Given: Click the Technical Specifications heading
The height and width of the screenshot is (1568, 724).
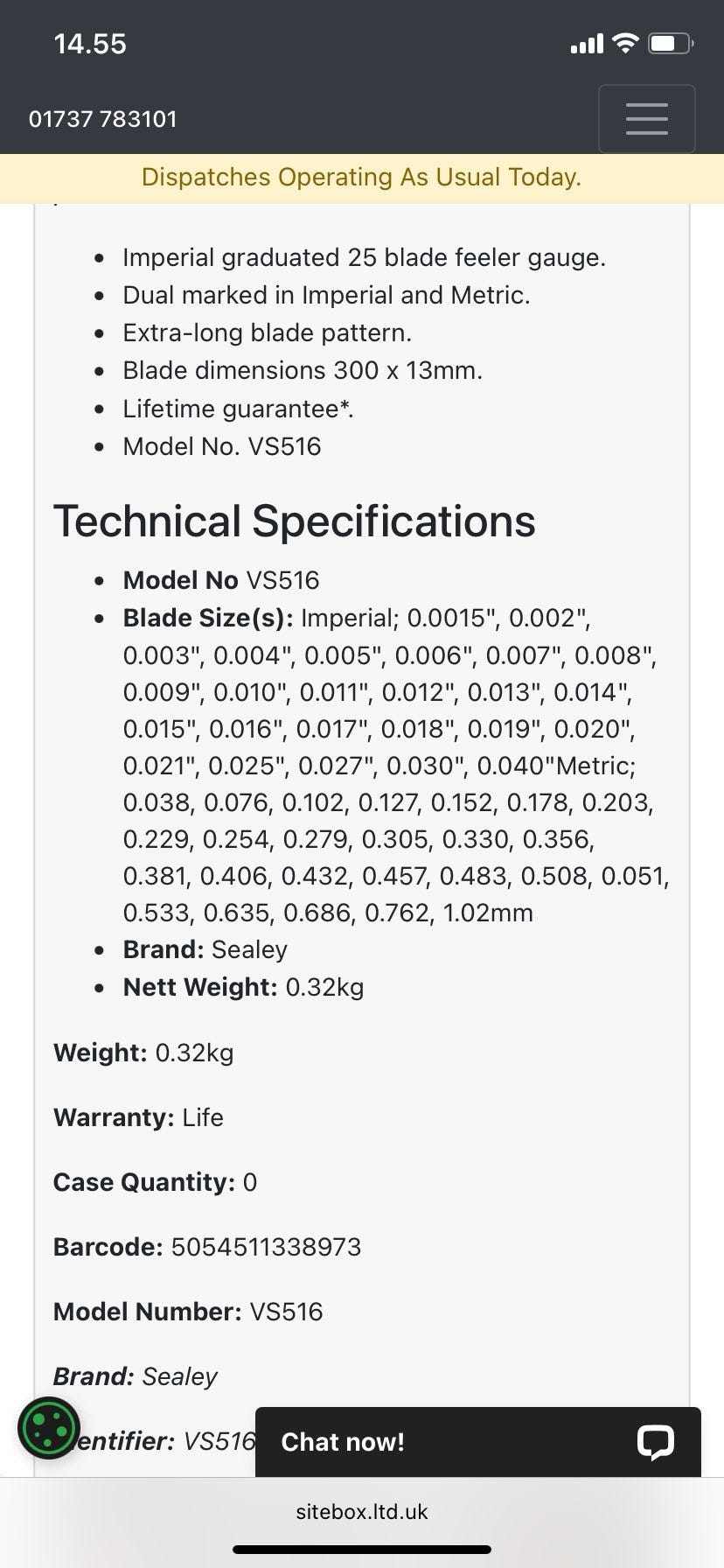Looking at the screenshot, I should click(295, 521).
